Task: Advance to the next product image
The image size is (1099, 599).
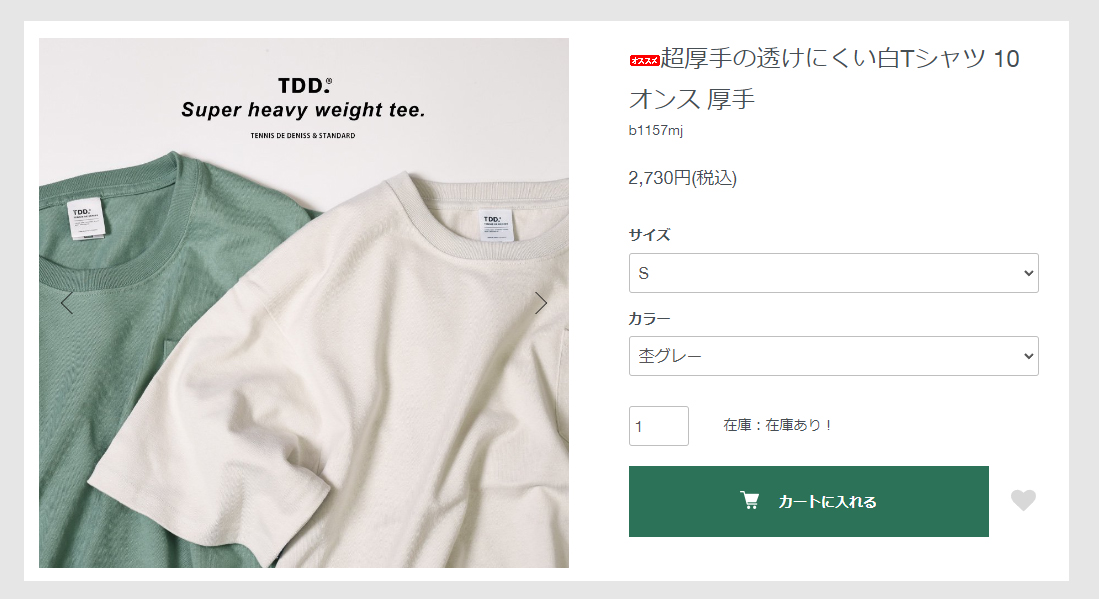Action: coord(540,303)
